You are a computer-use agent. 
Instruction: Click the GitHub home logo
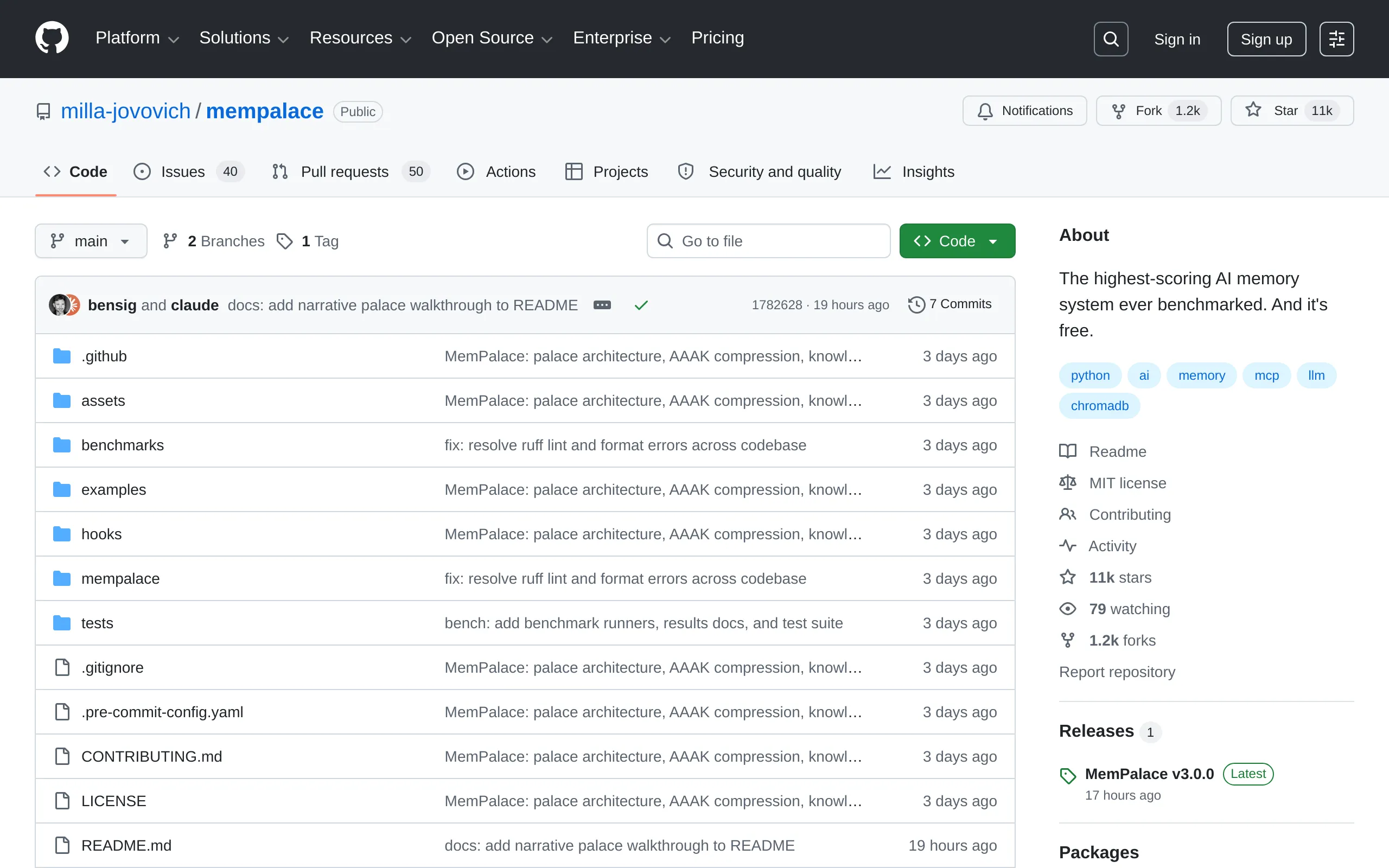(x=52, y=38)
